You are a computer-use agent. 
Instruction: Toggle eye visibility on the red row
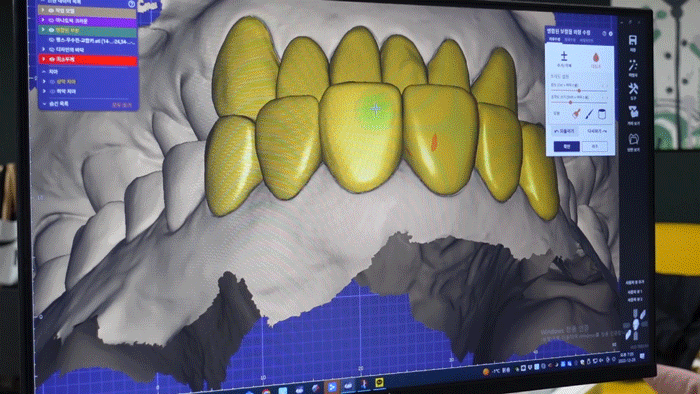point(51,59)
